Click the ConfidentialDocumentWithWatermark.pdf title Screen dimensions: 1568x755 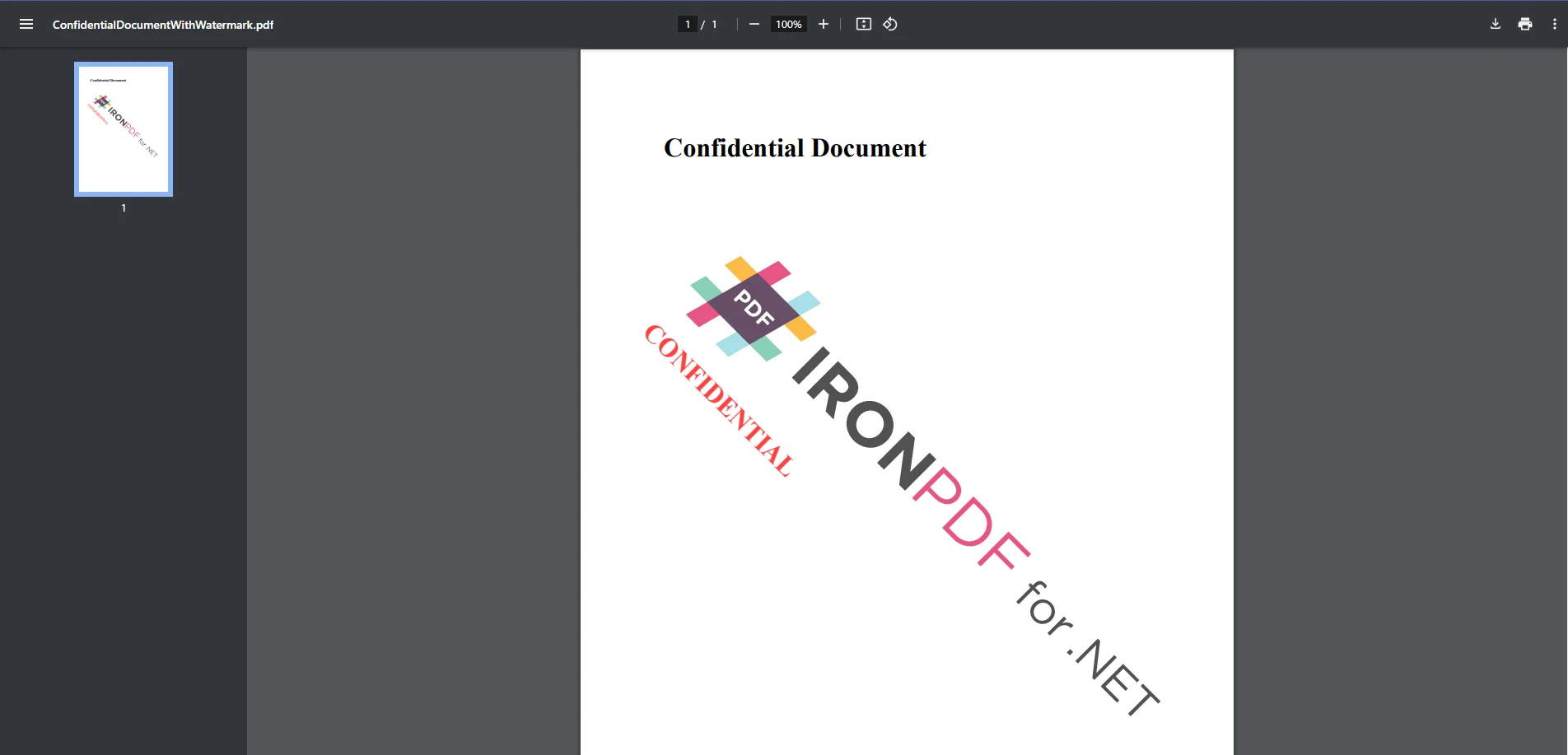pos(163,25)
